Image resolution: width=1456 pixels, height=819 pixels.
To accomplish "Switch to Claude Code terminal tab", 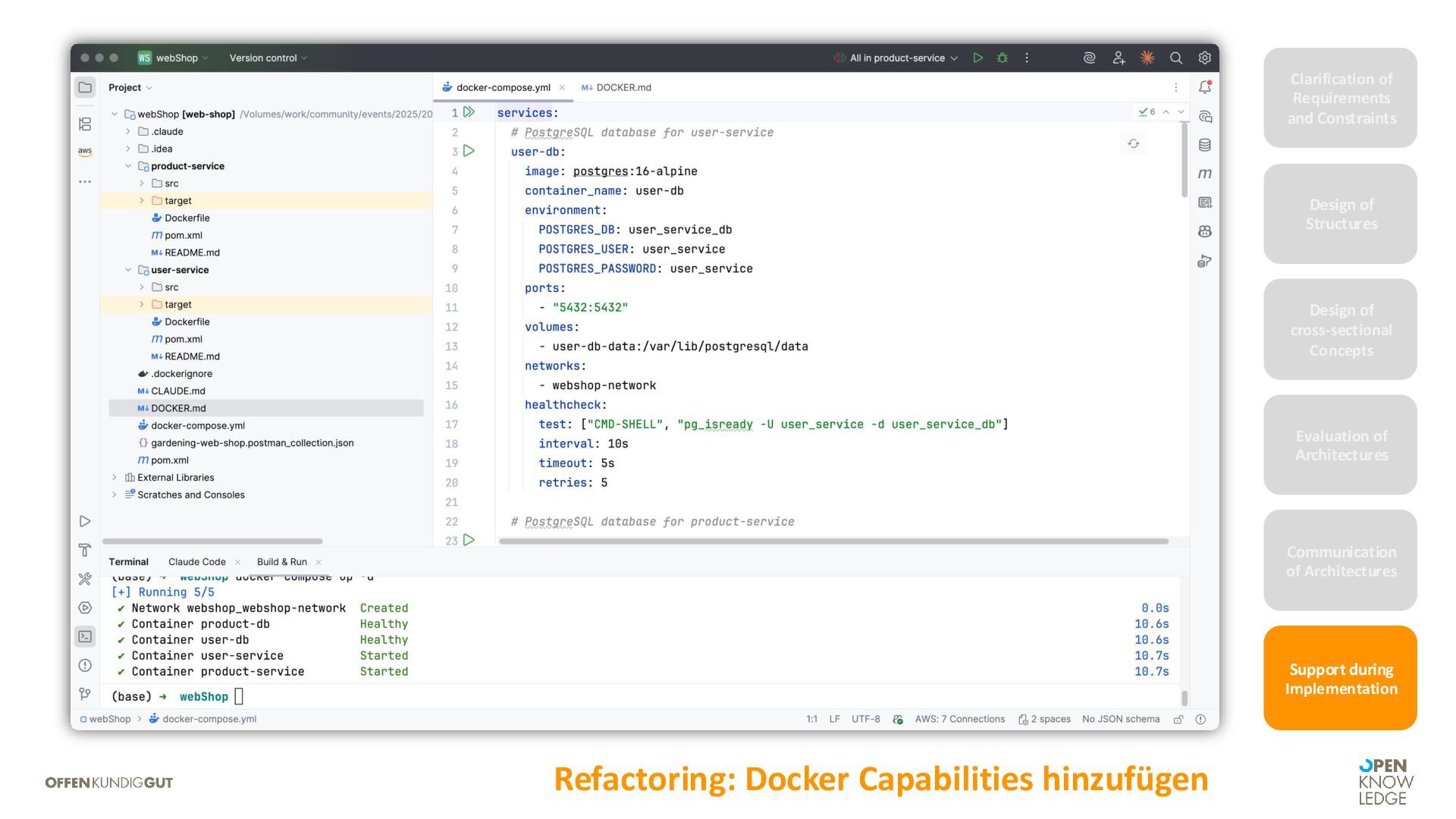I will tap(196, 562).
